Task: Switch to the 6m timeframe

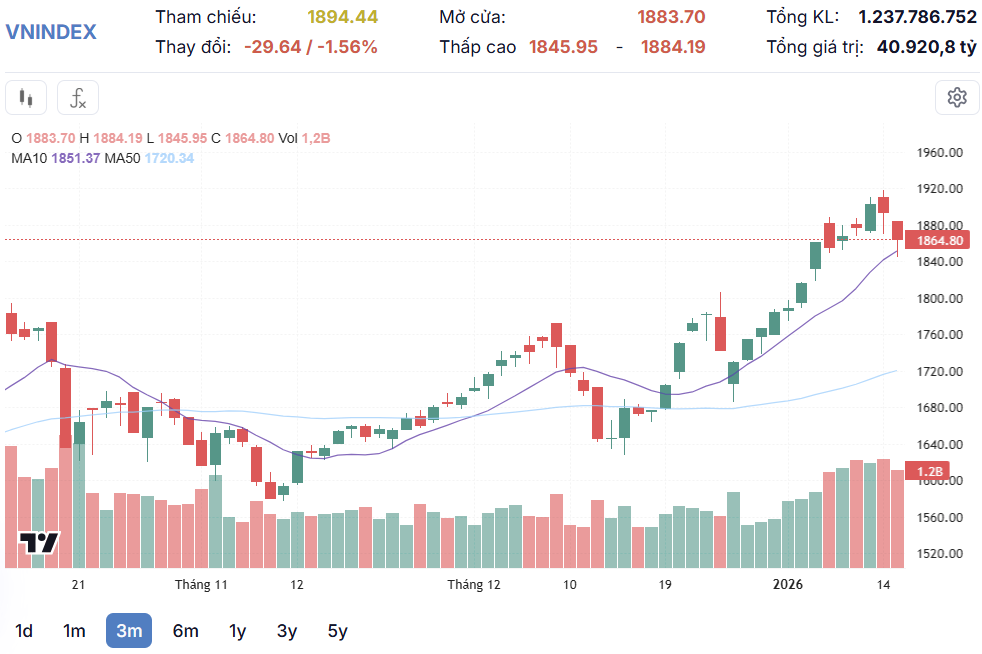Action: click(185, 631)
